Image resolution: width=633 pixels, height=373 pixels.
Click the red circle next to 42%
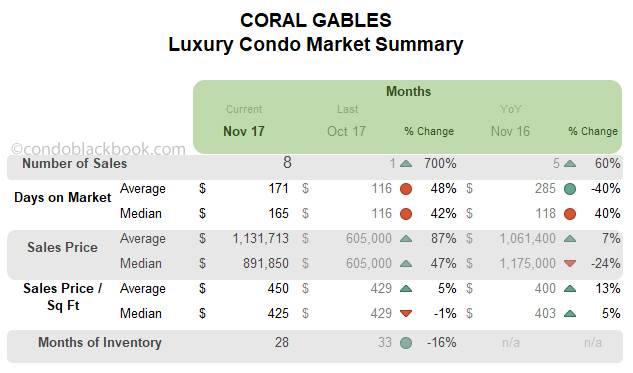406,214
